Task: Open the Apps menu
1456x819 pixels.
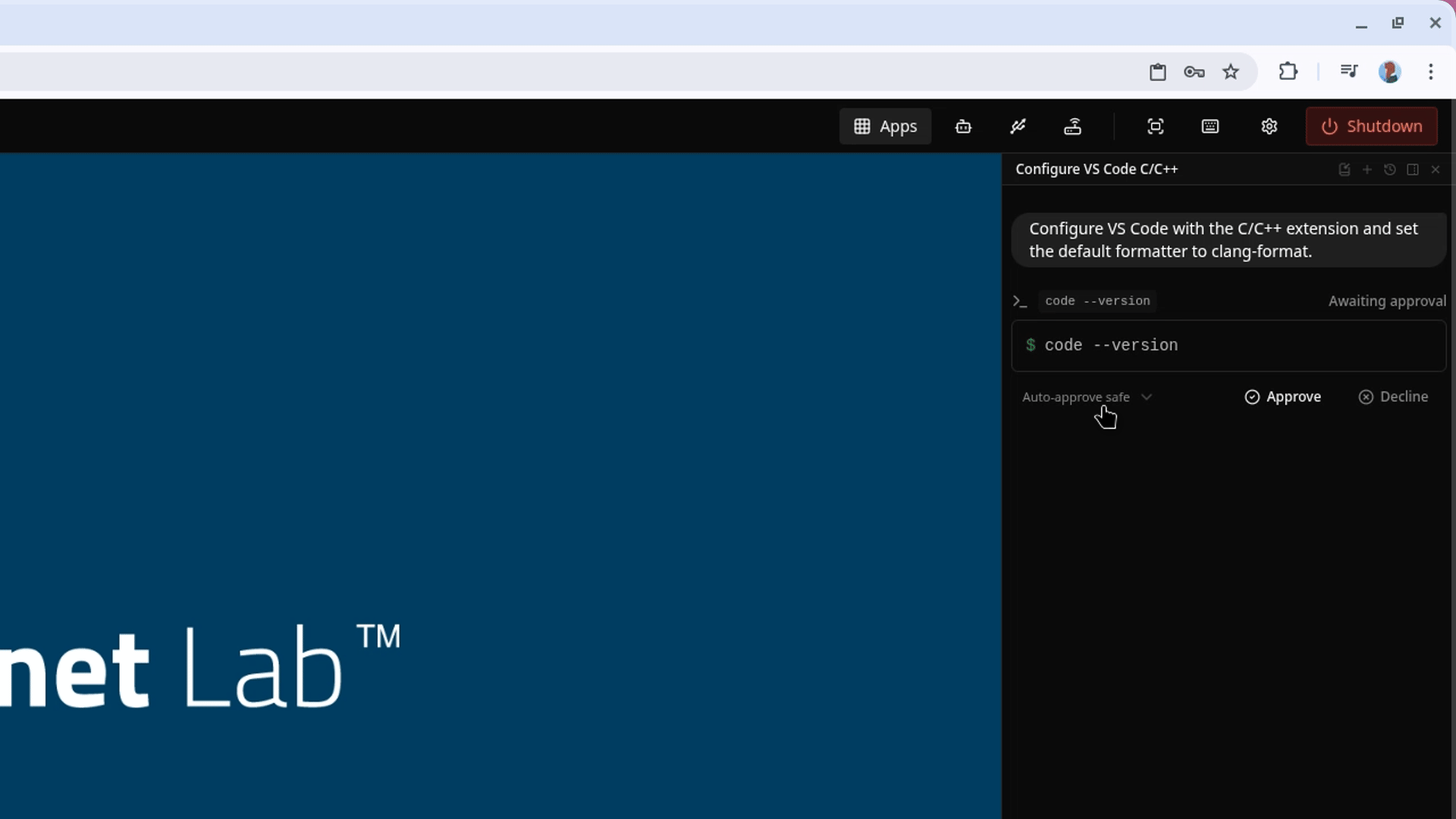Action: click(885, 127)
